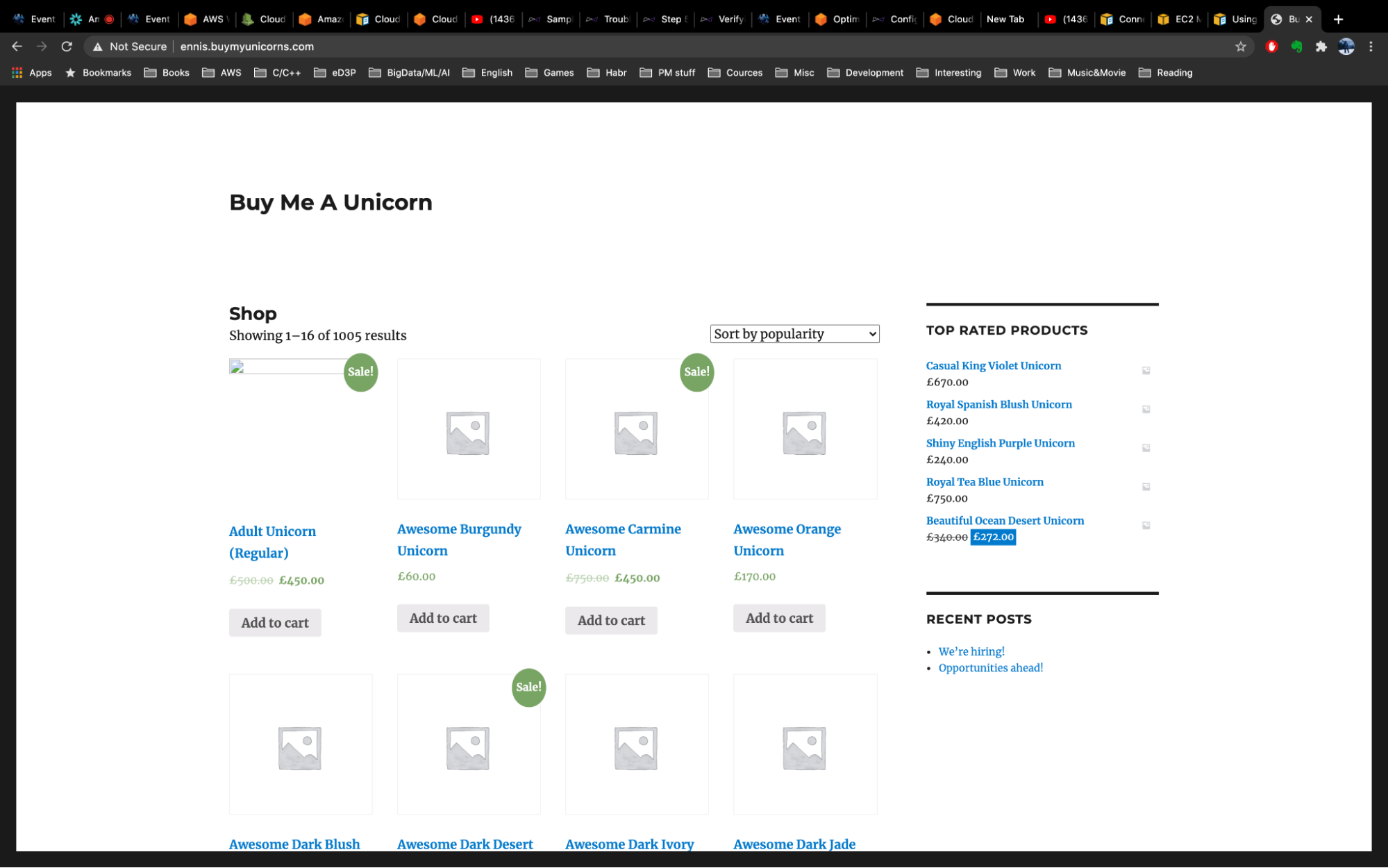
Task: Open the Awesome Burgundy Unicorn title link
Action: pyautogui.click(x=459, y=540)
